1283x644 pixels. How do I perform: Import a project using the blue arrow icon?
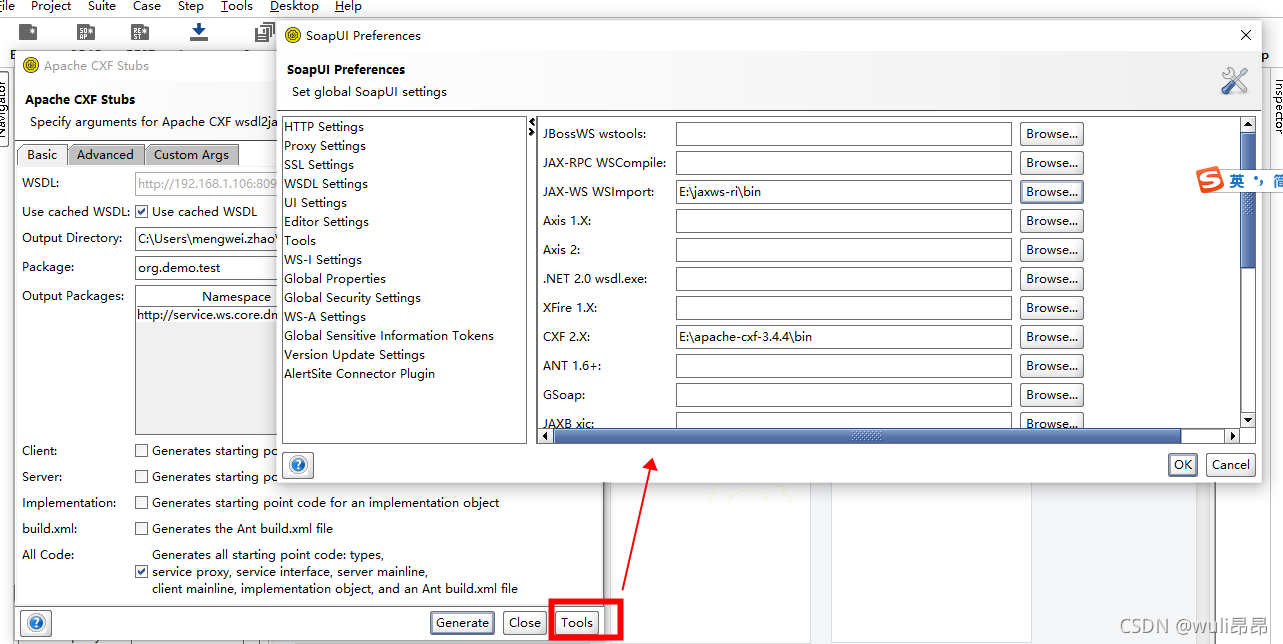[198, 32]
